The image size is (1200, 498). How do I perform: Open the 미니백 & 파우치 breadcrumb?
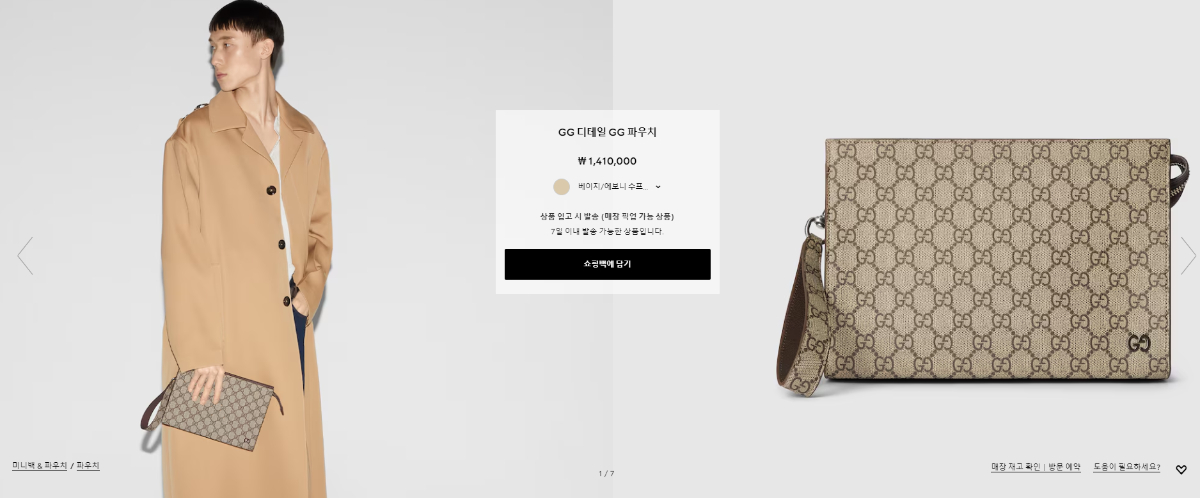39,466
